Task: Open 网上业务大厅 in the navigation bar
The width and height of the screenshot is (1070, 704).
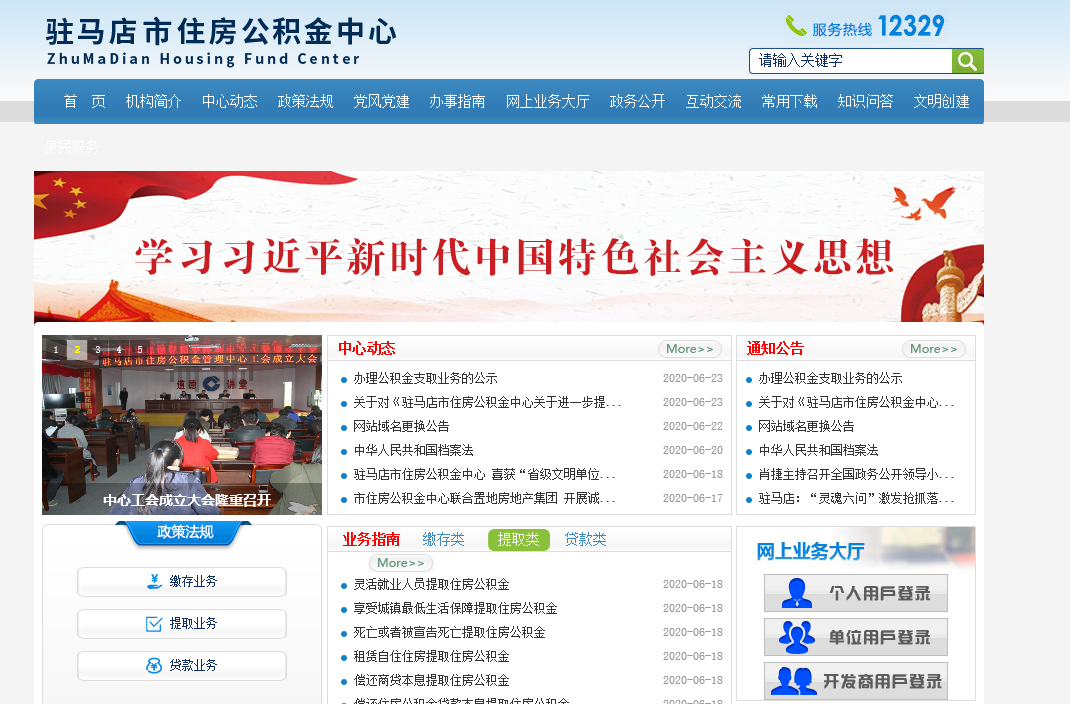Action: pyautogui.click(x=547, y=102)
